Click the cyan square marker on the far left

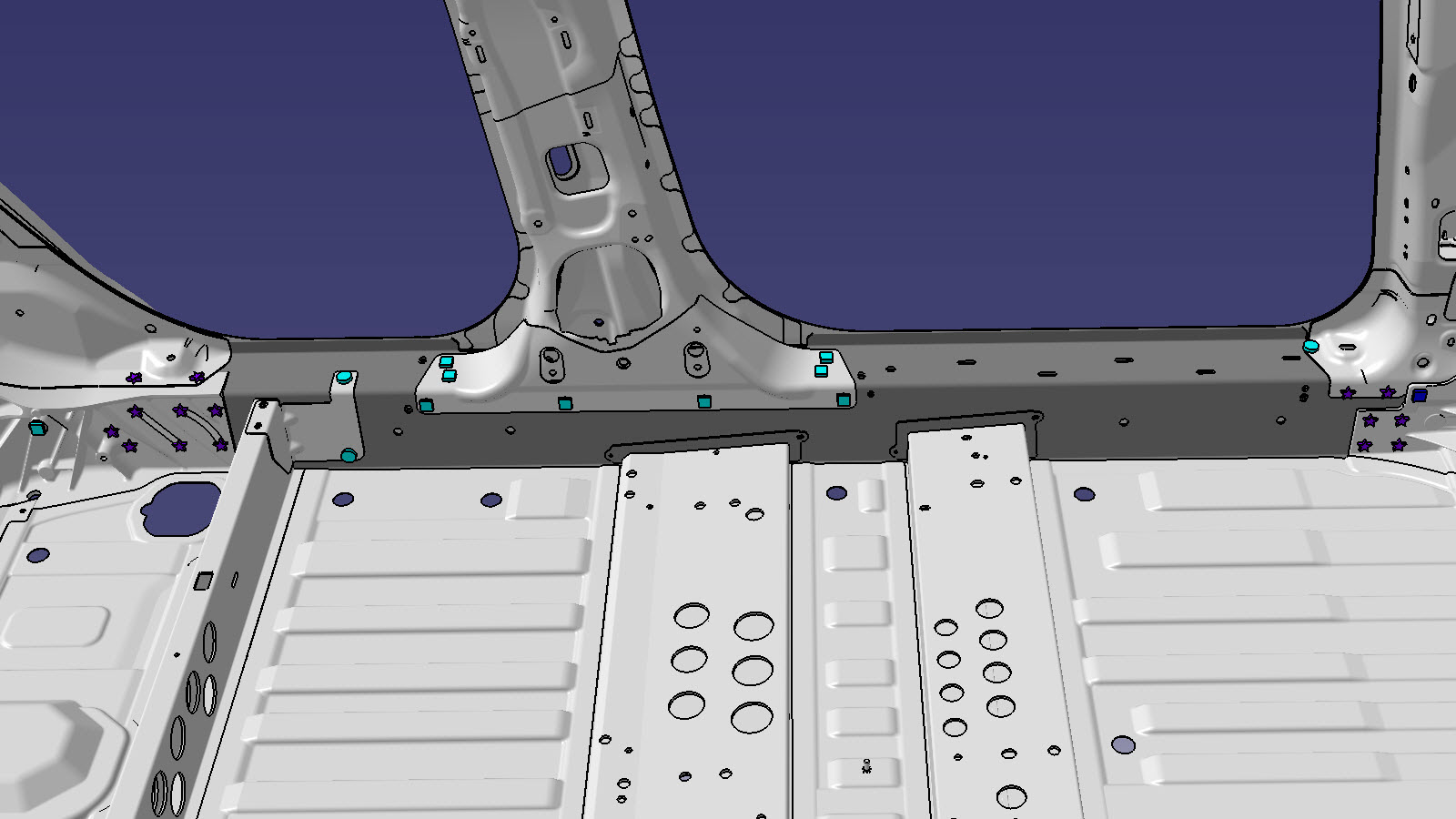(x=36, y=428)
